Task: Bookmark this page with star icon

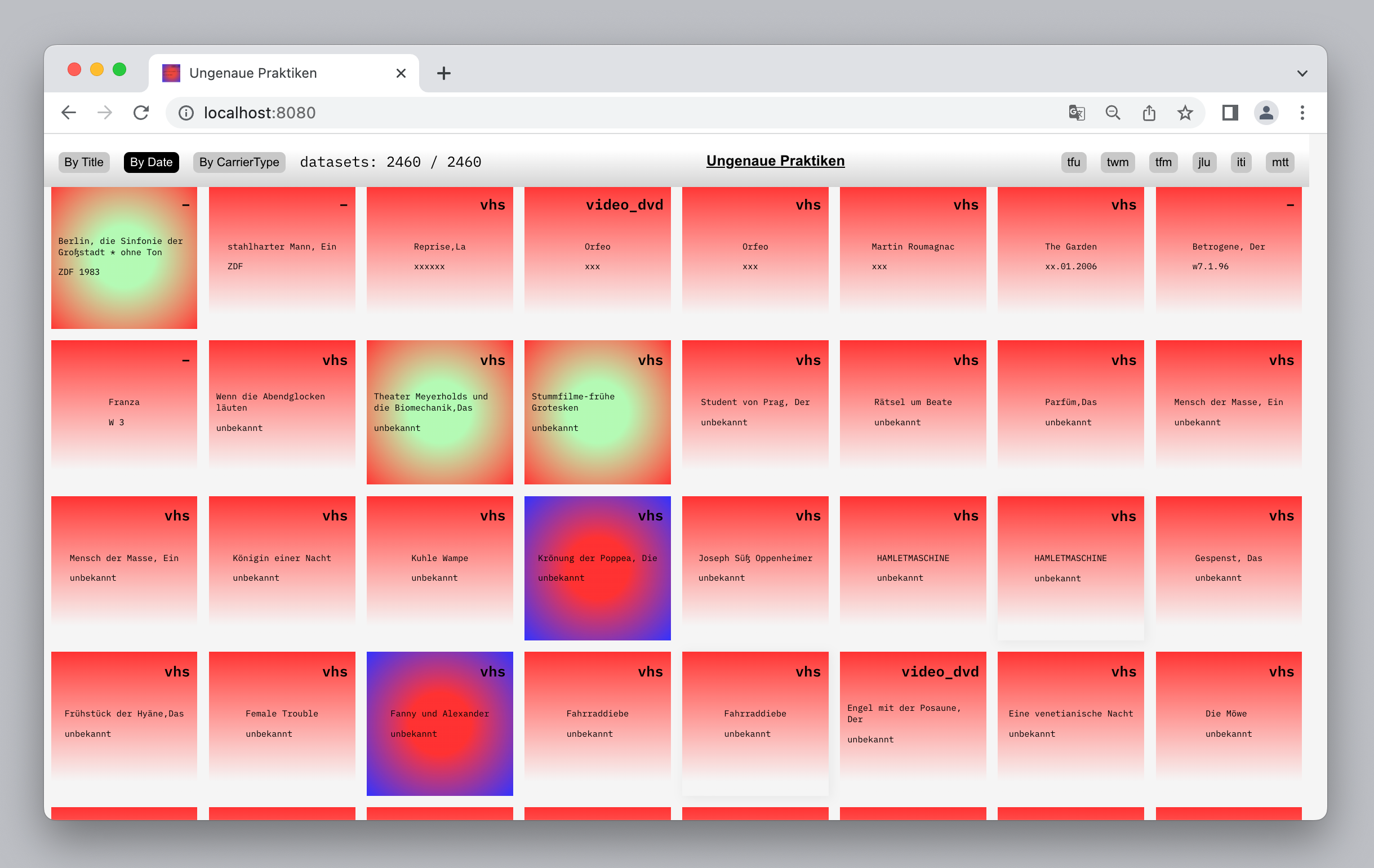Action: coord(1185,113)
